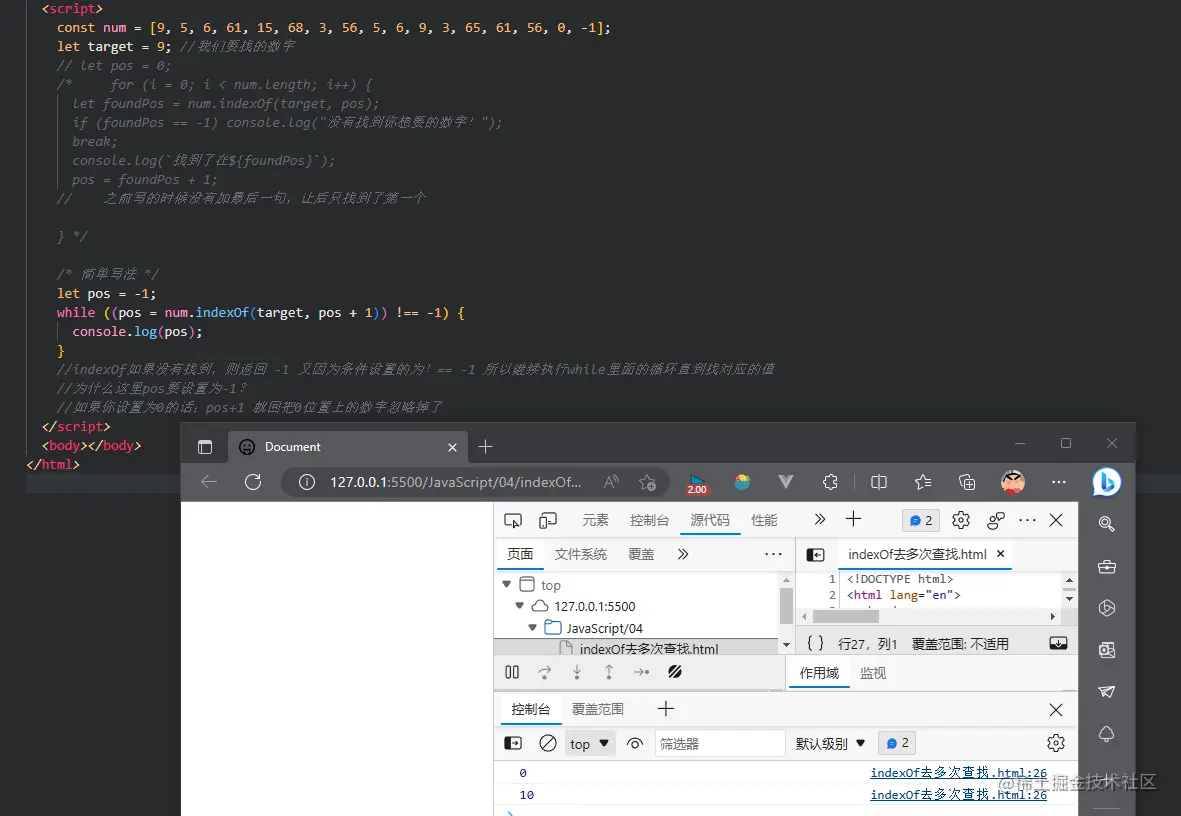Collapse the JavaScript/04 folder
Image resolution: width=1181 pixels, height=816 pixels.
click(532, 627)
